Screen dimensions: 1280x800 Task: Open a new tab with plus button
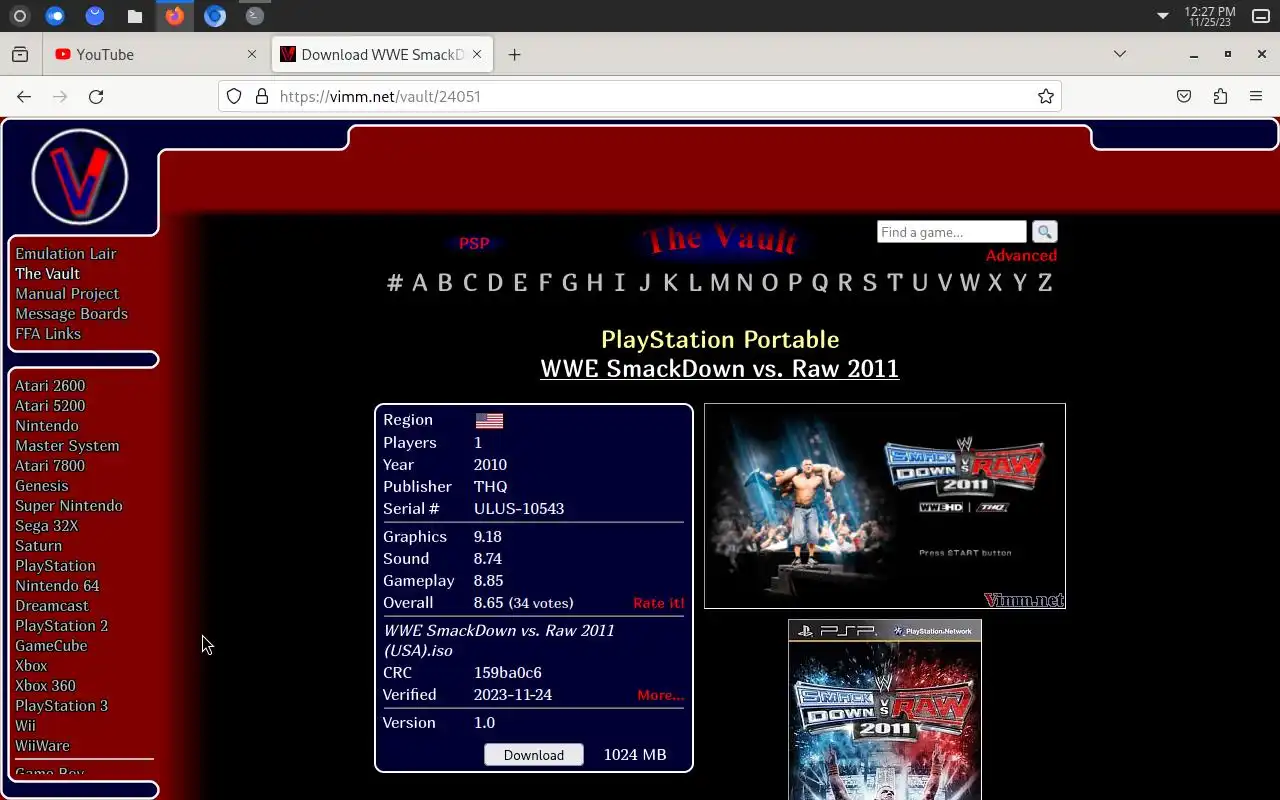click(x=514, y=55)
